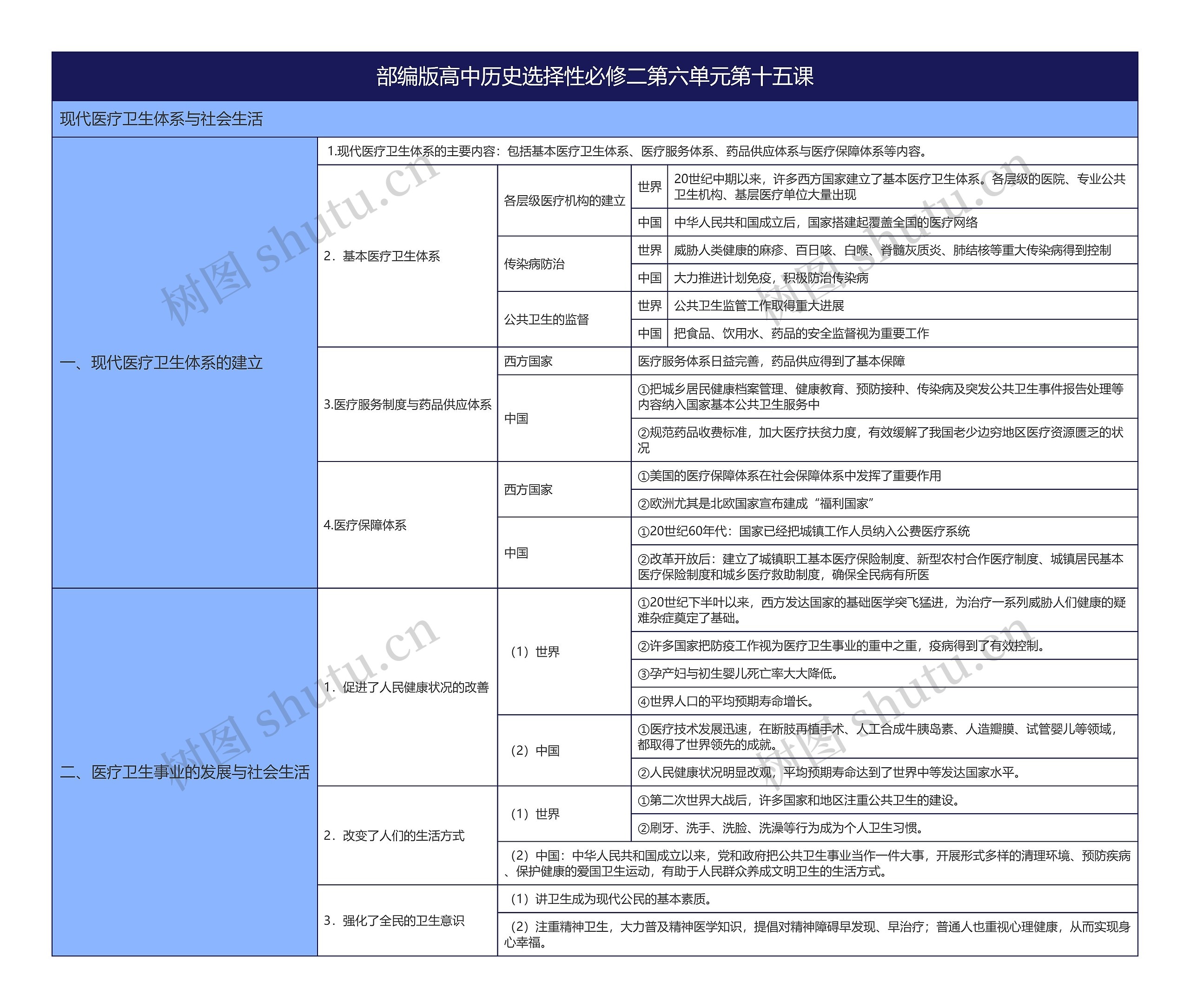Select the text 医疗服务体系日益完善，药品供应得到了基本保障

click(771, 361)
